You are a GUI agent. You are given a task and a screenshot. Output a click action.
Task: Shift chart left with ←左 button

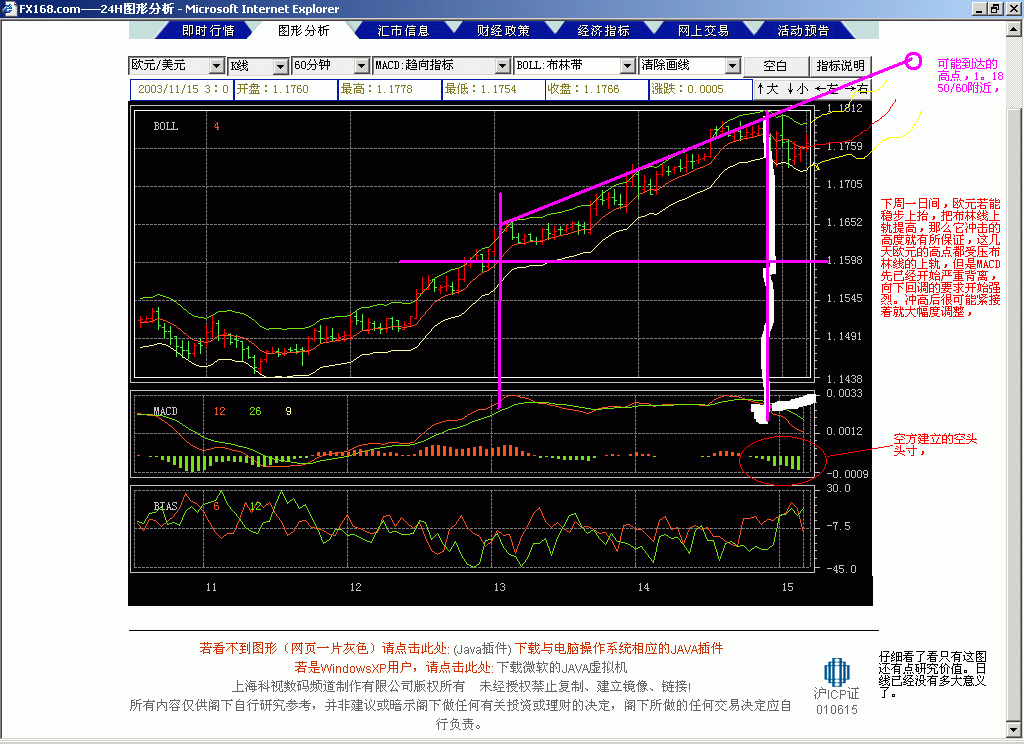click(x=826, y=89)
